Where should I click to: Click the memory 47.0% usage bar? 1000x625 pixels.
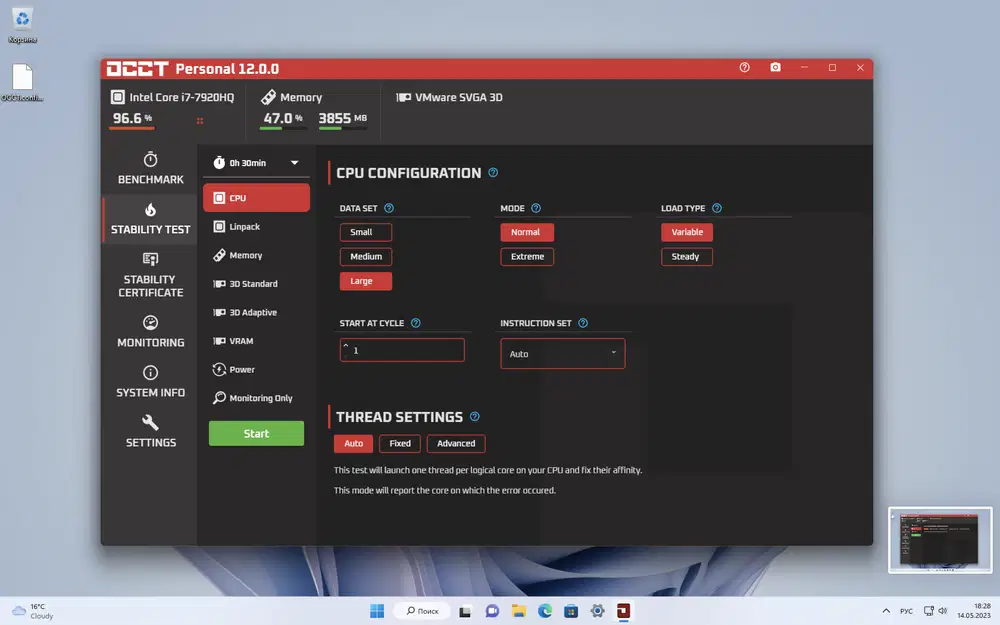click(x=283, y=128)
